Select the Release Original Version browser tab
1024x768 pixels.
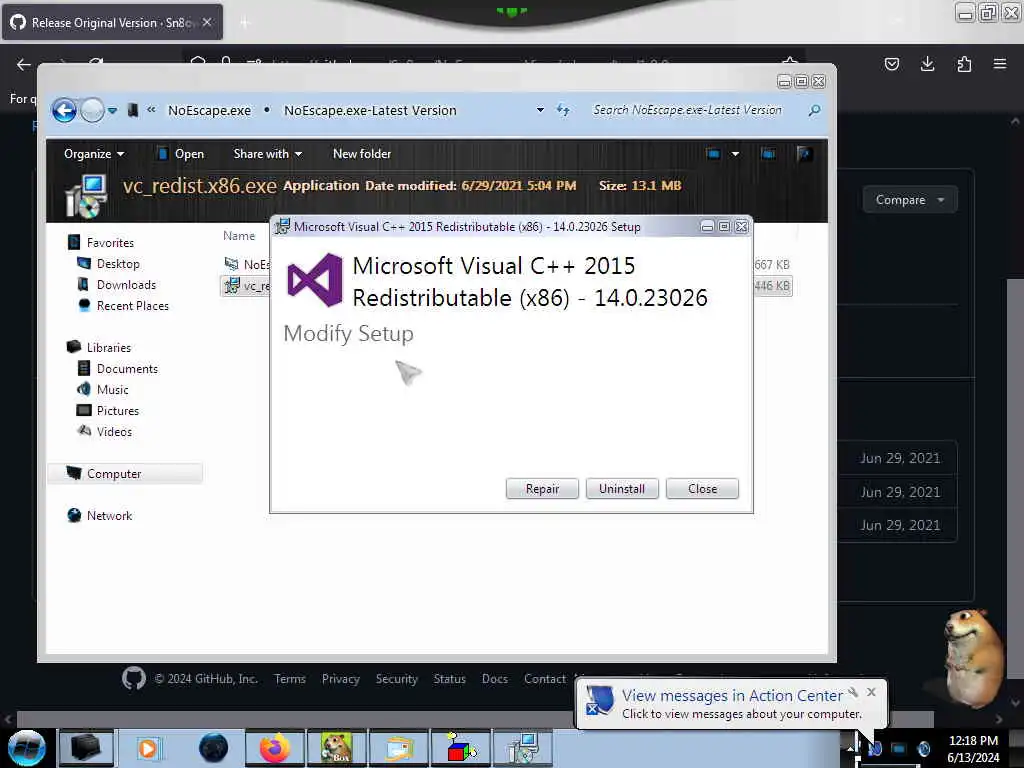pos(112,22)
